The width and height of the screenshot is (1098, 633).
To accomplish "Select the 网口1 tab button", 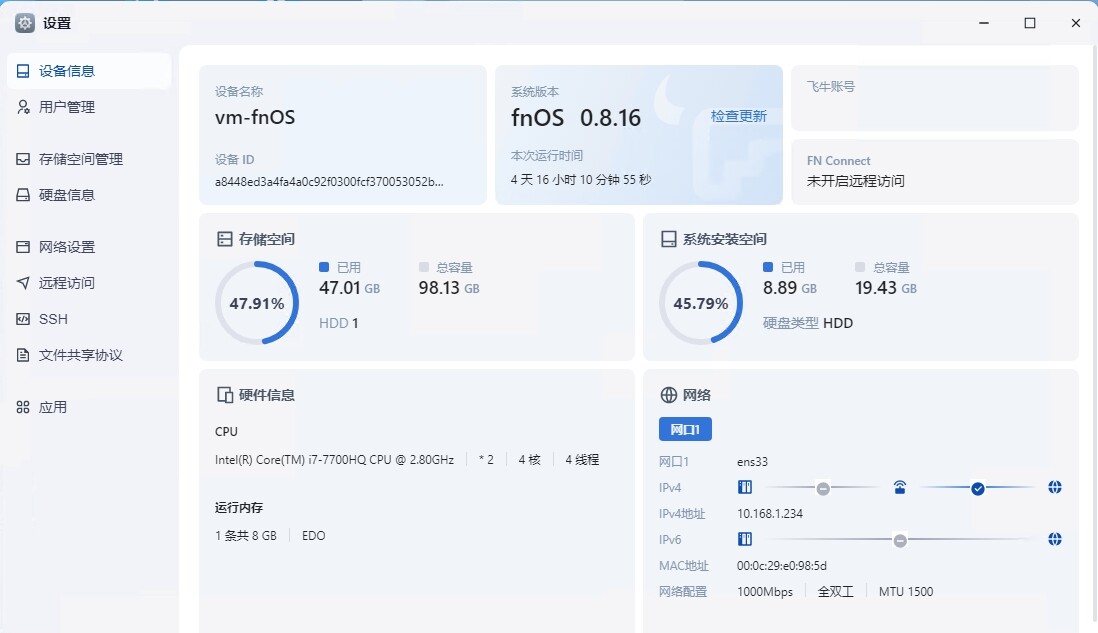I will pyautogui.click(x=685, y=429).
